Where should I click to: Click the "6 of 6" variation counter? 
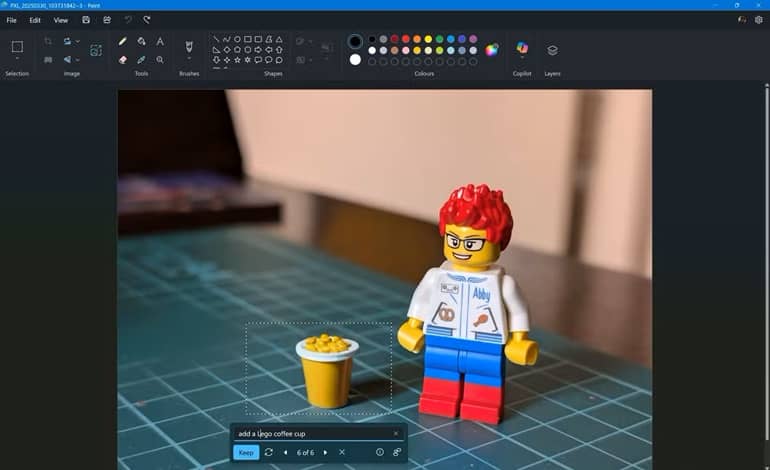305,452
